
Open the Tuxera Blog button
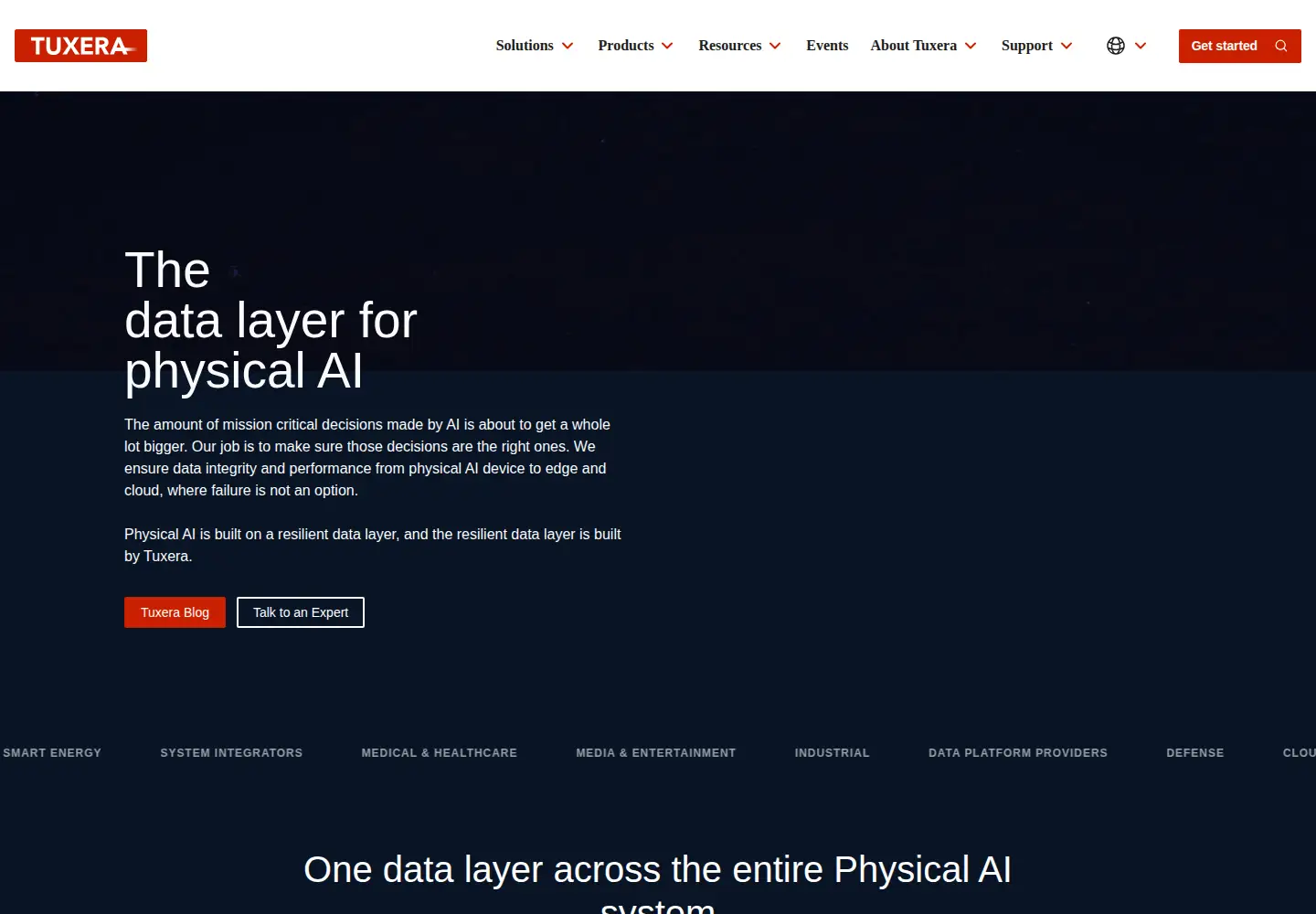pyautogui.click(x=175, y=612)
